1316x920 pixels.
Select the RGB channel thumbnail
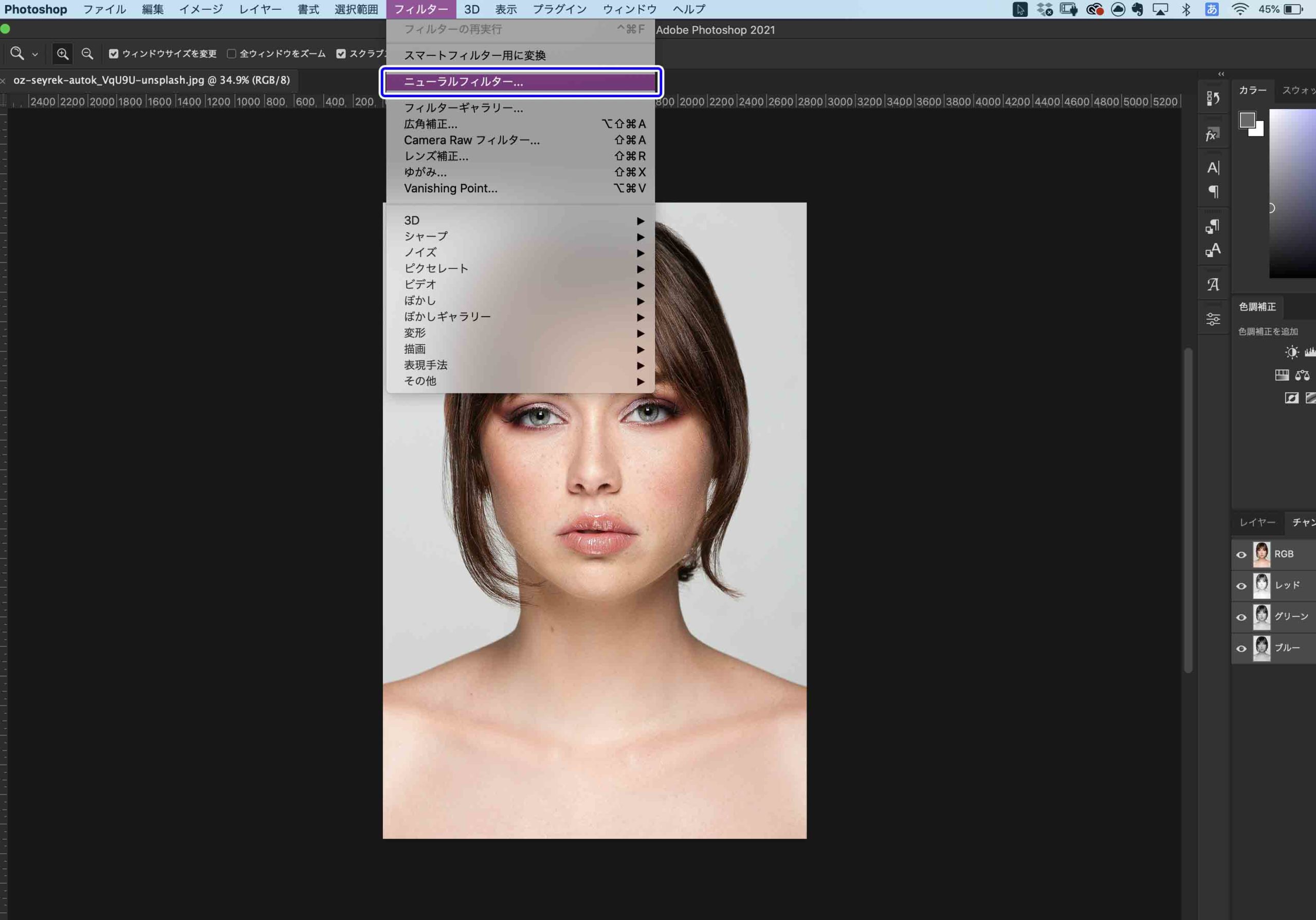click(1261, 554)
